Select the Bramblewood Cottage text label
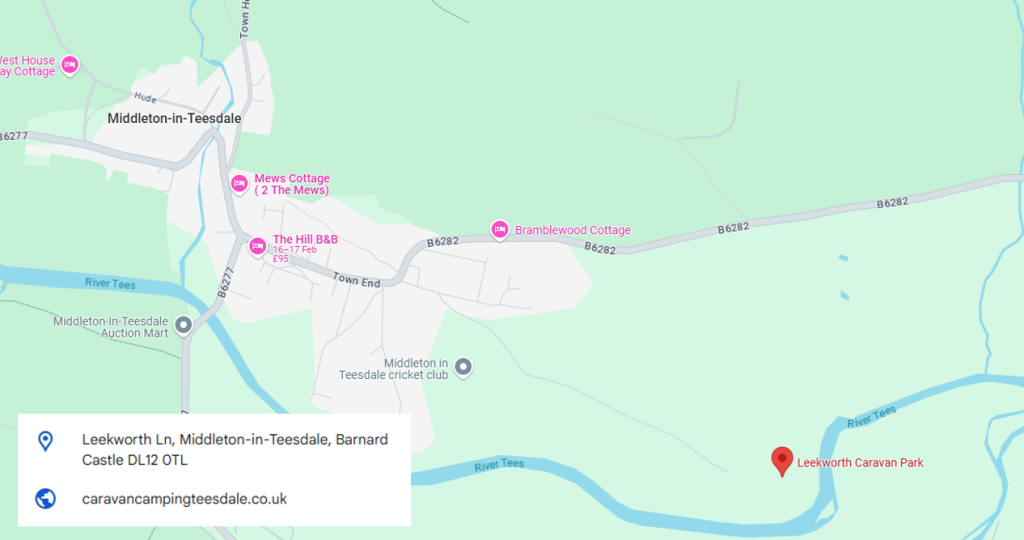 pos(573,230)
